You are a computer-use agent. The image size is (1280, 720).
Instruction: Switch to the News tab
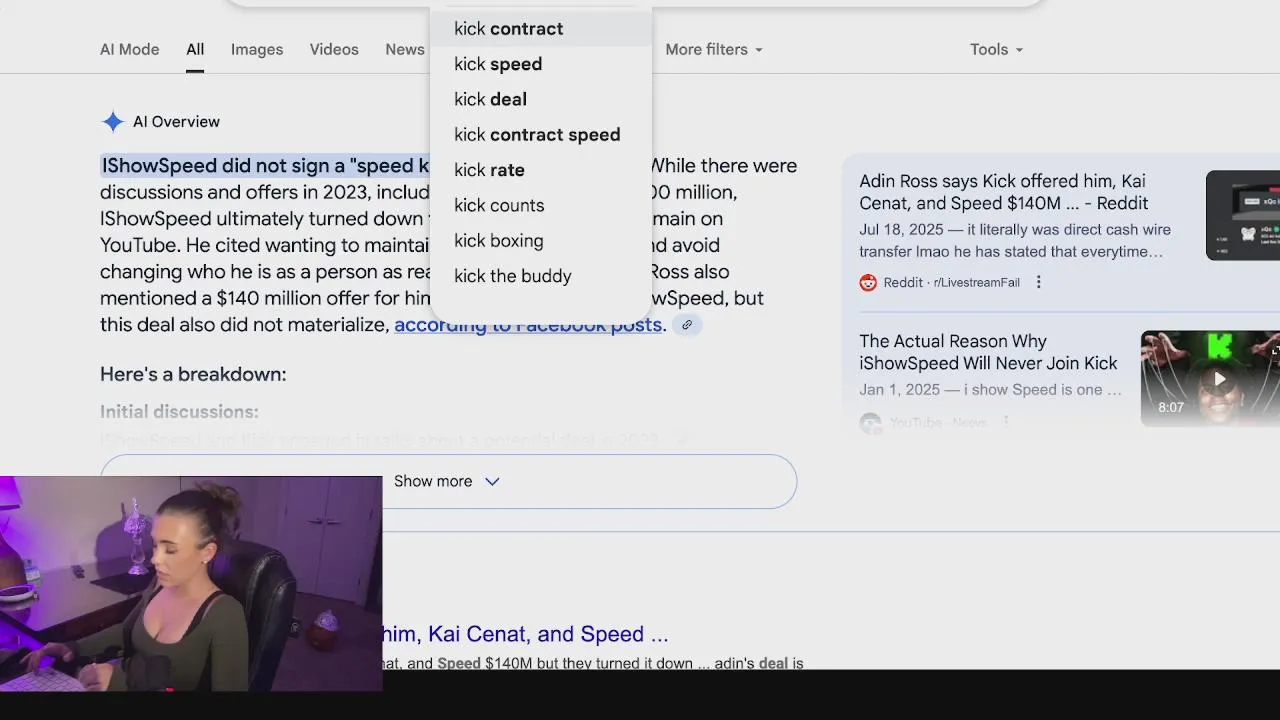[405, 49]
